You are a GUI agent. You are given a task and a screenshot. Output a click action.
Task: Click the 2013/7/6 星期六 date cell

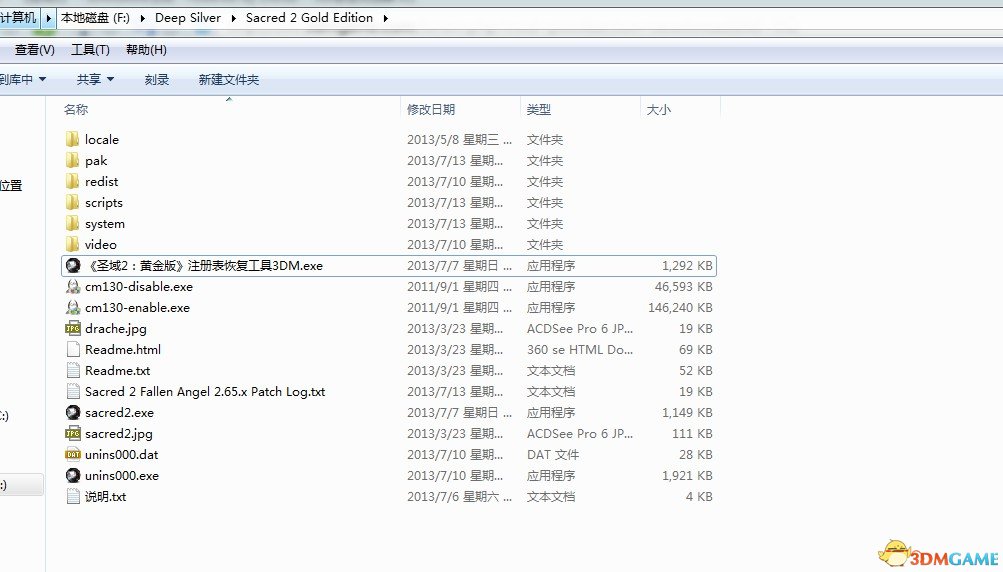coord(459,497)
